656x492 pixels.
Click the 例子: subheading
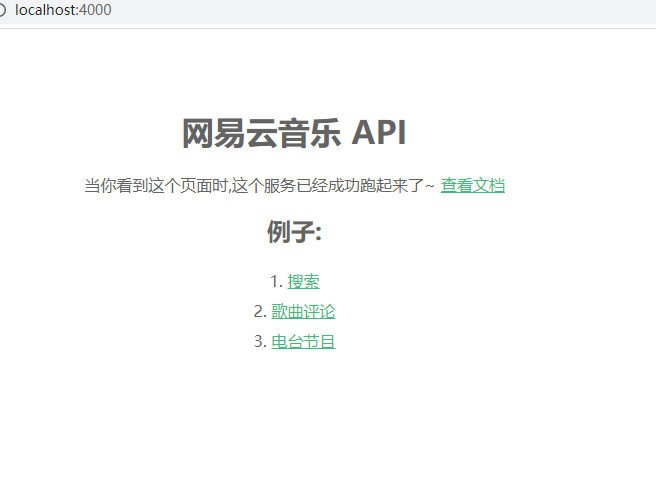pyautogui.click(x=295, y=231)
